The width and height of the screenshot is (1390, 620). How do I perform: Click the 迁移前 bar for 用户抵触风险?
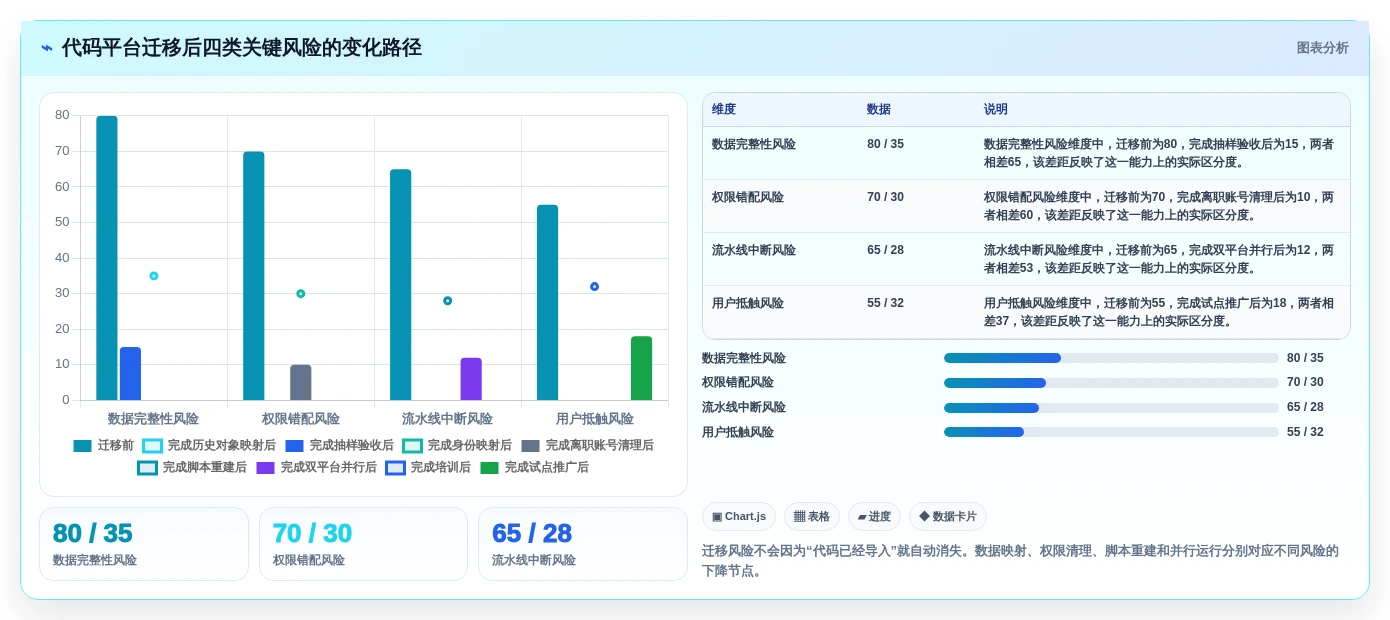tap(547, 303)
